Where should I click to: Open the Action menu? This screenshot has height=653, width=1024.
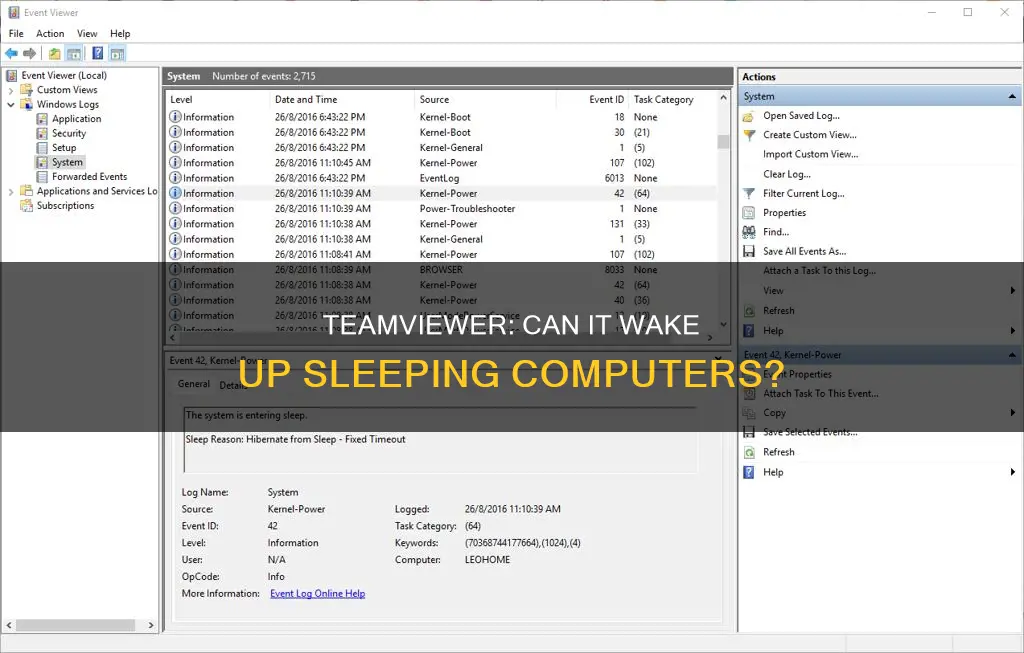click(x=50, y=33)
